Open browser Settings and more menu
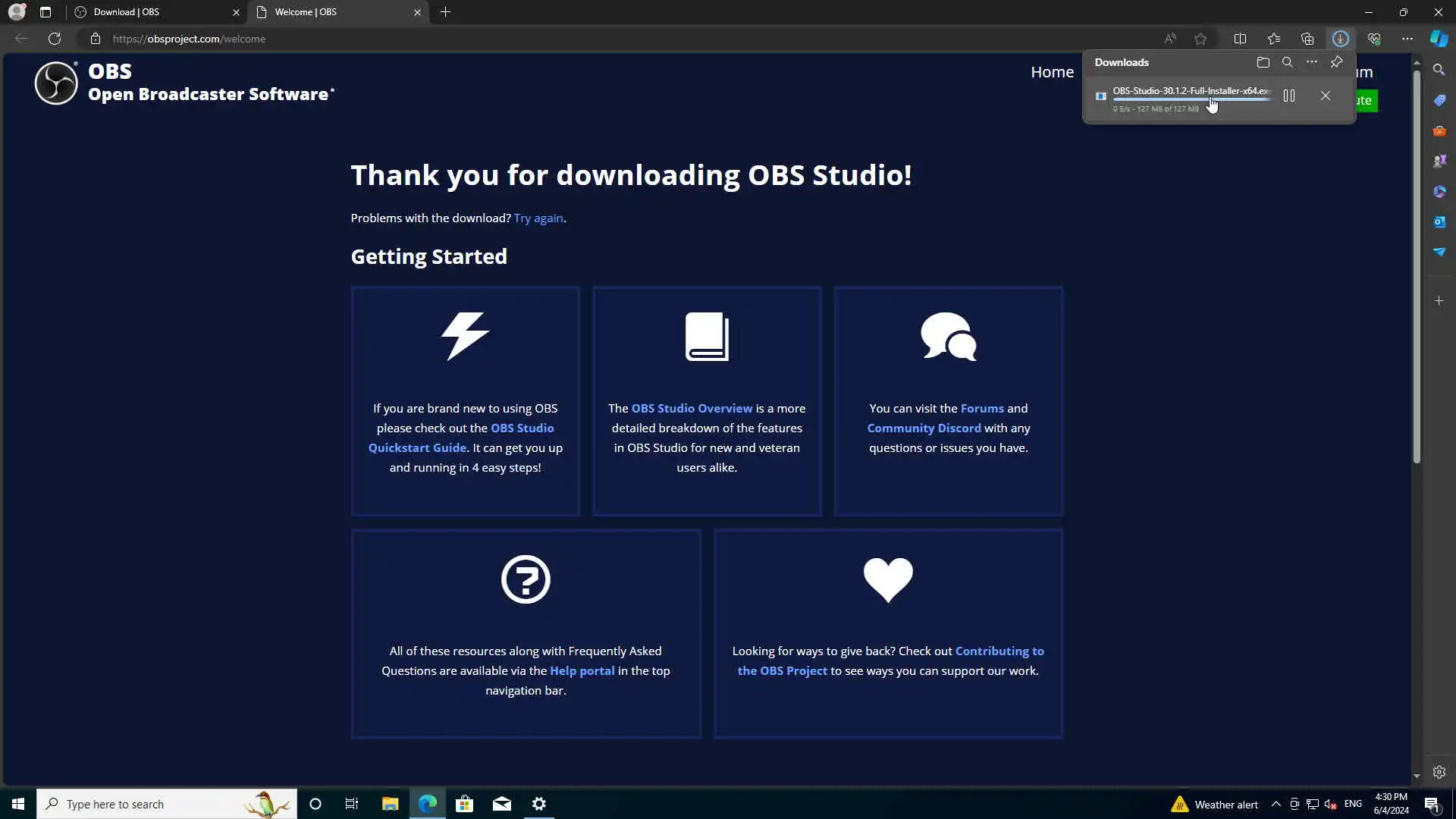The height and width of the screenshot is (819, 1456). tap(1407, 39)
